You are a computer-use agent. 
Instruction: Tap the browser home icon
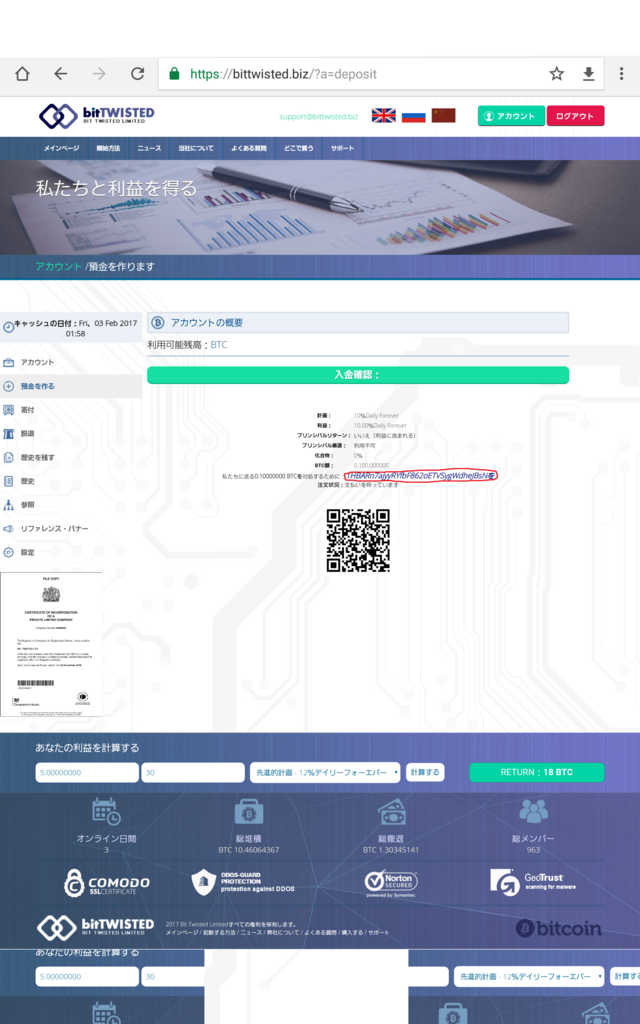click(22, 74)
